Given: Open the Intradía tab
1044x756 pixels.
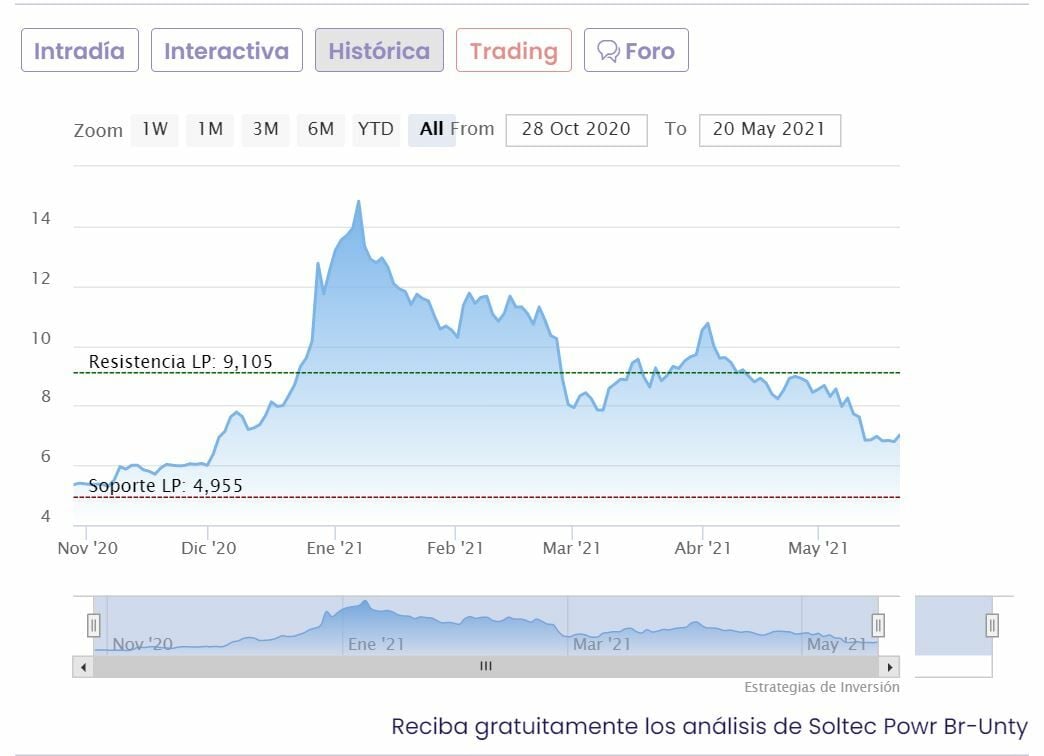Looking at the screenshot, I should pyautogui.click(x=79, y=51).
